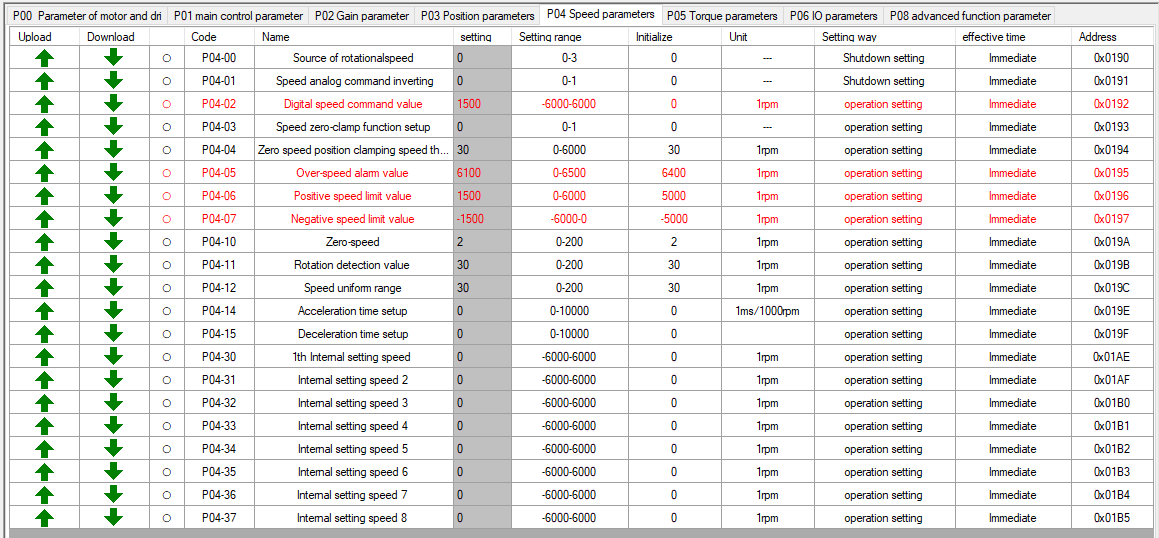The width and height of the screenshot is (1159, 538).
Task: Upload Internal setting speed 8 parameter
Action: (44, 517)
